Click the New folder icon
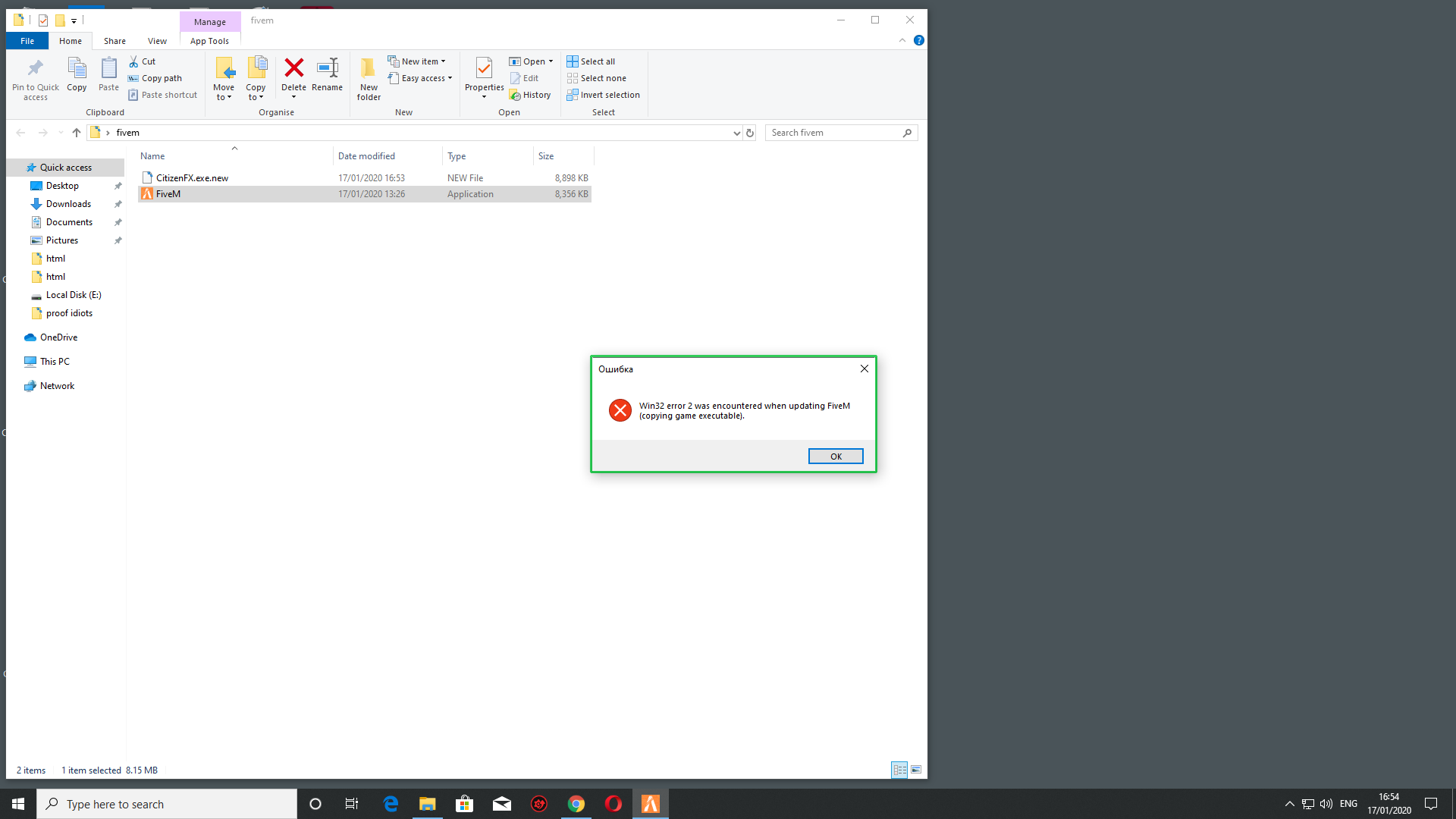Viewport: 1456px width, 819px height. click(369, 68)
